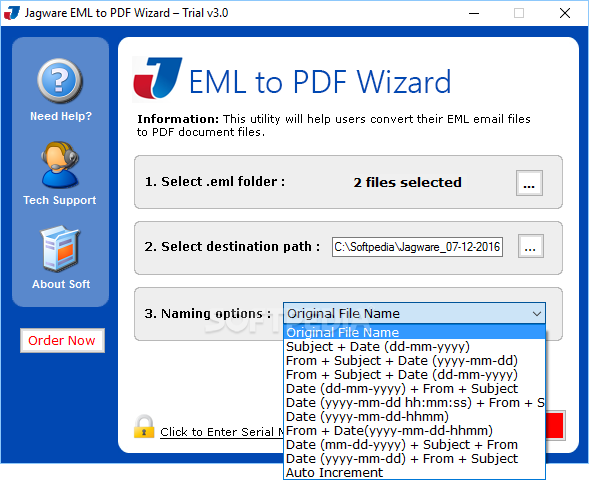Click the padlock serial number icon
Screen dimensions: 589x480
(144, 427)
